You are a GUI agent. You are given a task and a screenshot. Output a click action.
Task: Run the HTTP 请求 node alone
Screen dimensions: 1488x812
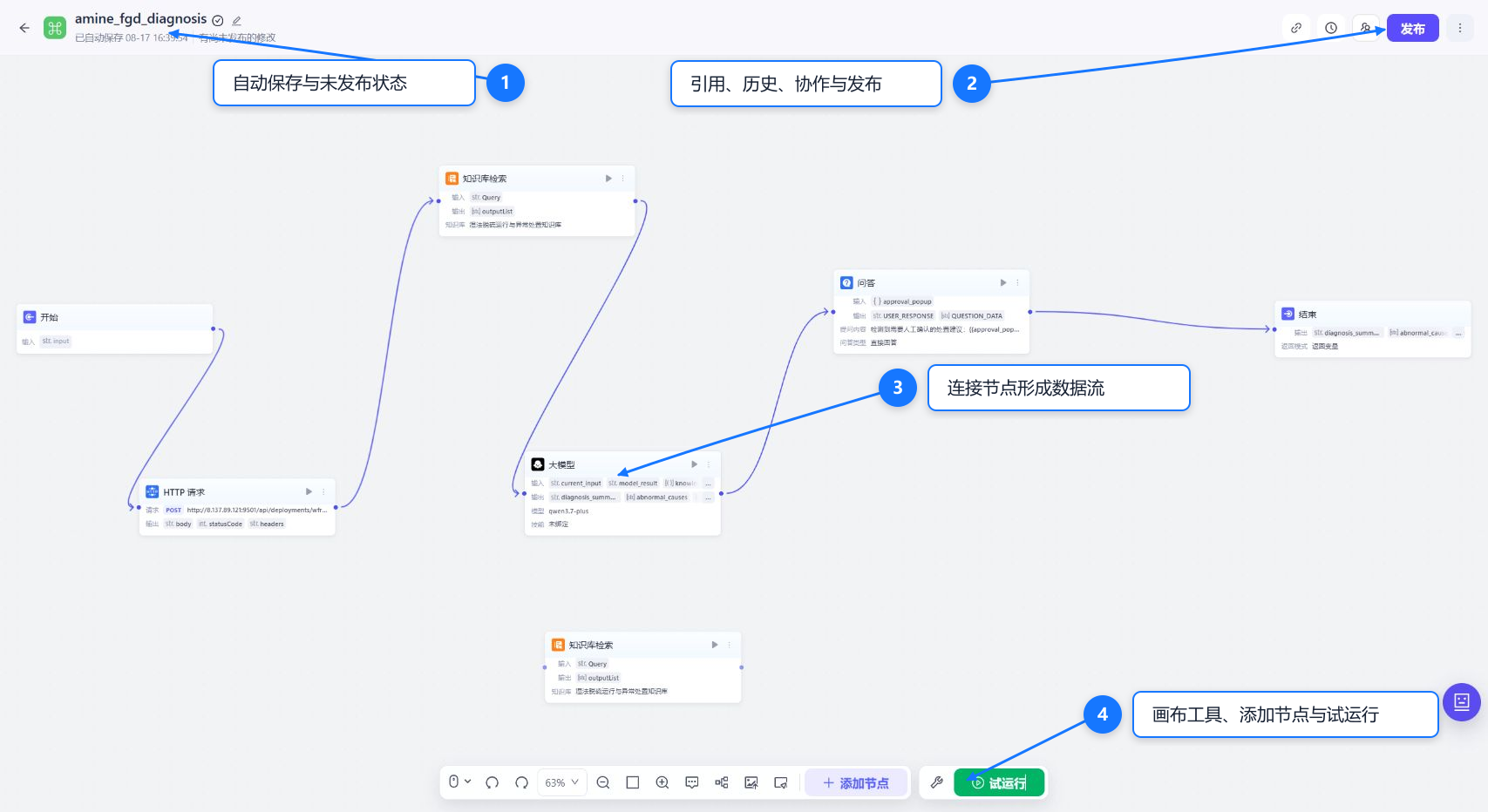click(309, 491)
